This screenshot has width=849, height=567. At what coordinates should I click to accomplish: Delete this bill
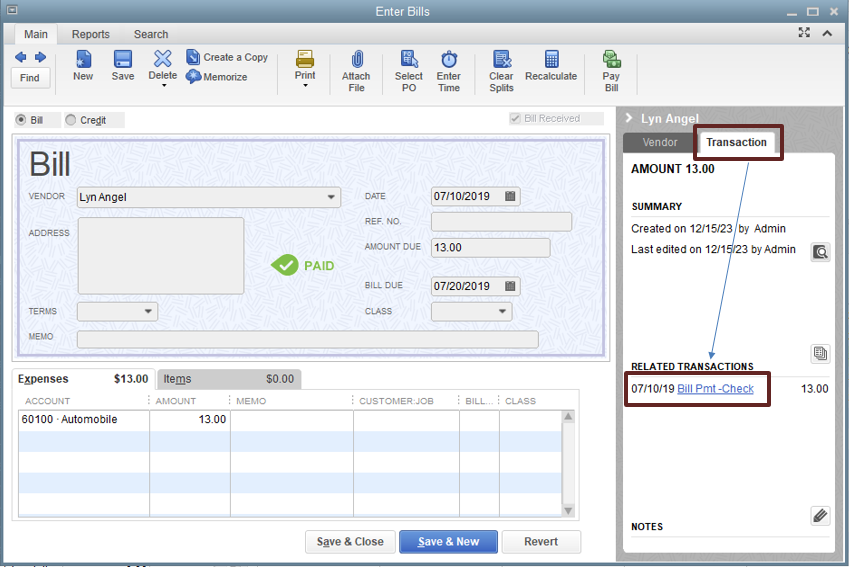click(x=162, y=64)
